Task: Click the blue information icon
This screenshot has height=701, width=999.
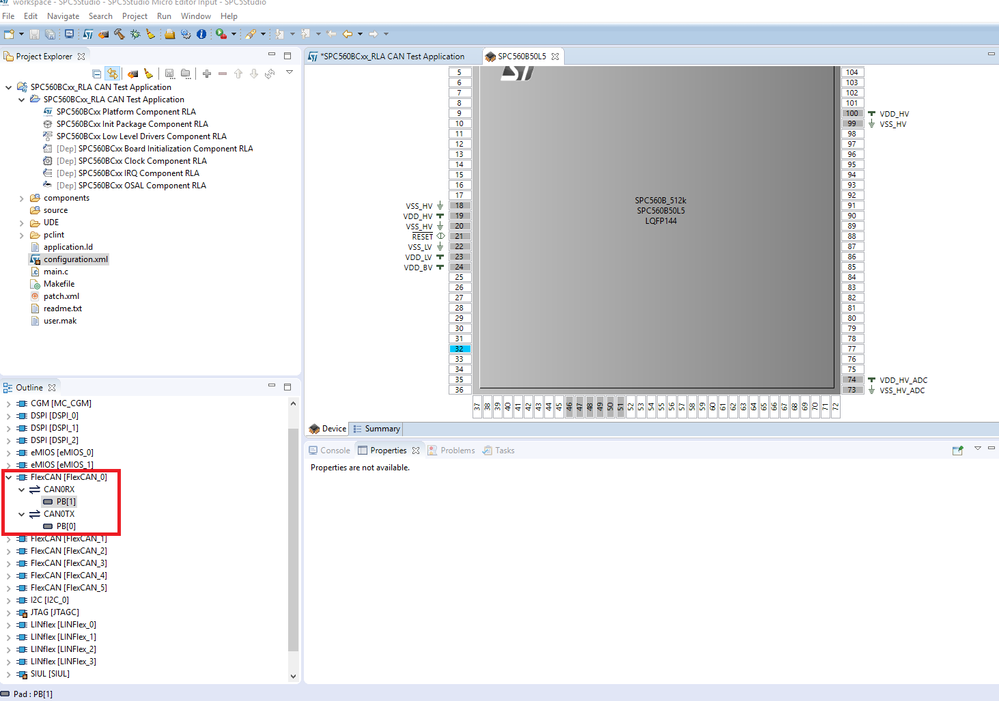Action: (x=201, y=34)
